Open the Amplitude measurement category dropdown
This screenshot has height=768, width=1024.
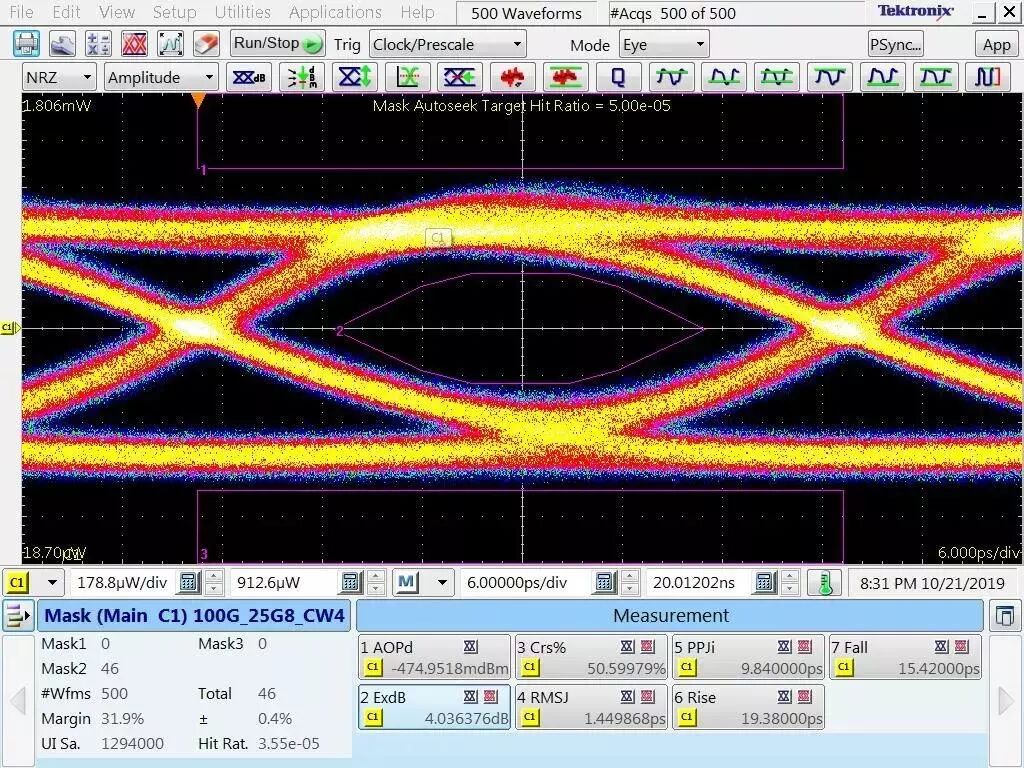[x=161, y=77]
